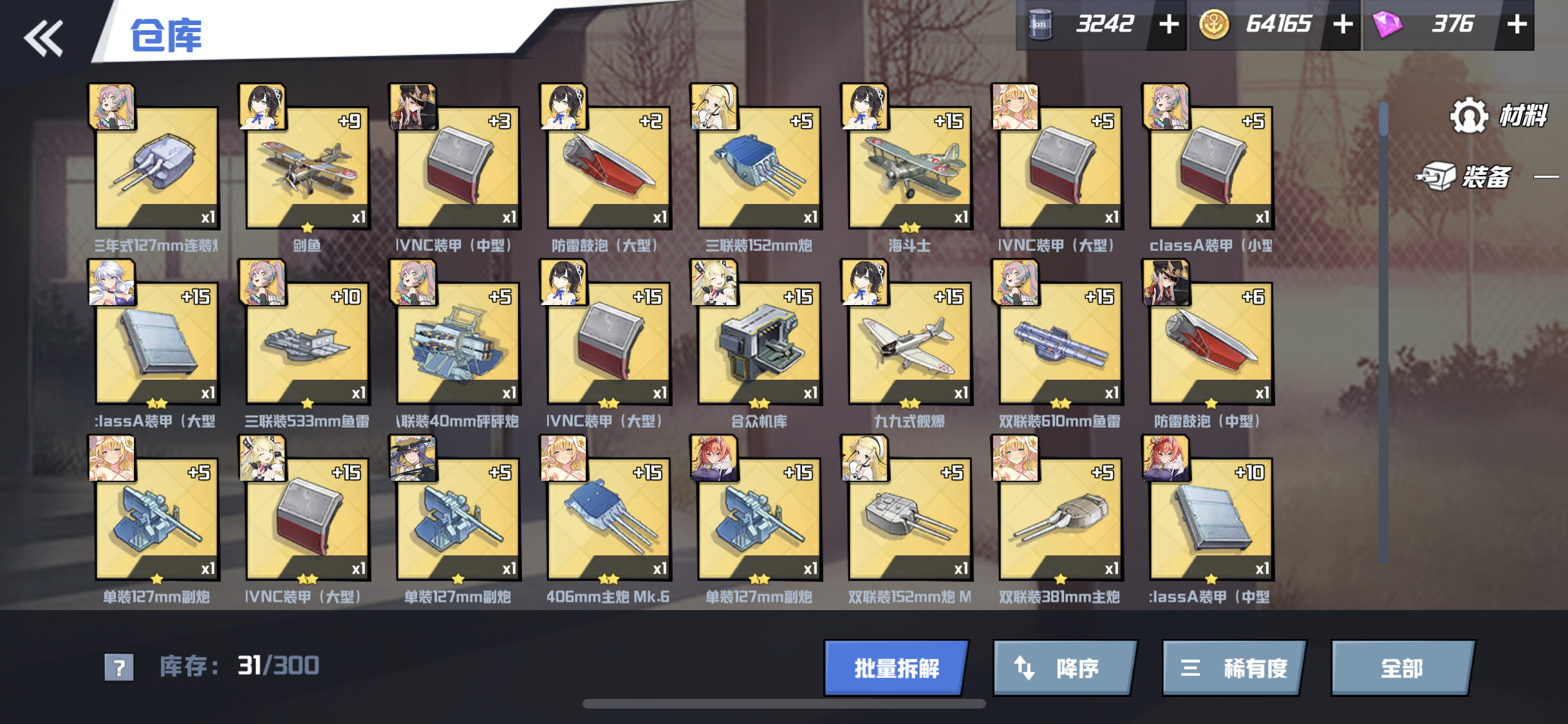Viewport: 1568px width, 724px height.
Task: Select the 双联装381mm主炮 turret item
Action: point(1061,519)
